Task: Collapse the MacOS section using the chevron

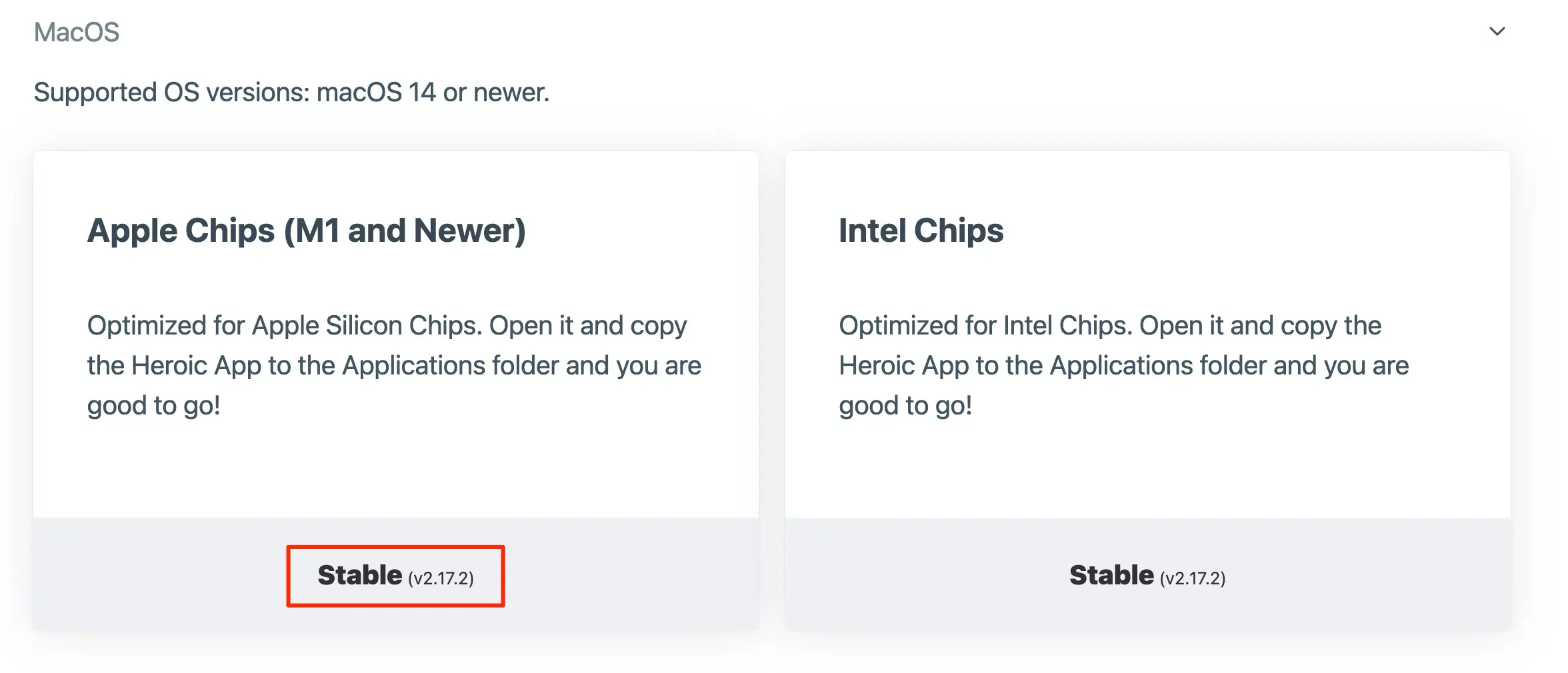Action: click(1497, 32)
